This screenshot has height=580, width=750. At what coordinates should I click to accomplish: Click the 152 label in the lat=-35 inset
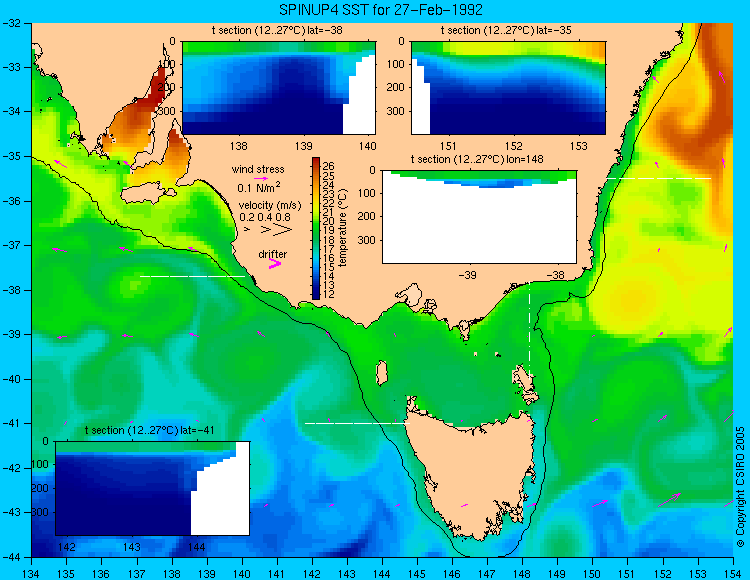pyautogui.click(x=514, y=146)
